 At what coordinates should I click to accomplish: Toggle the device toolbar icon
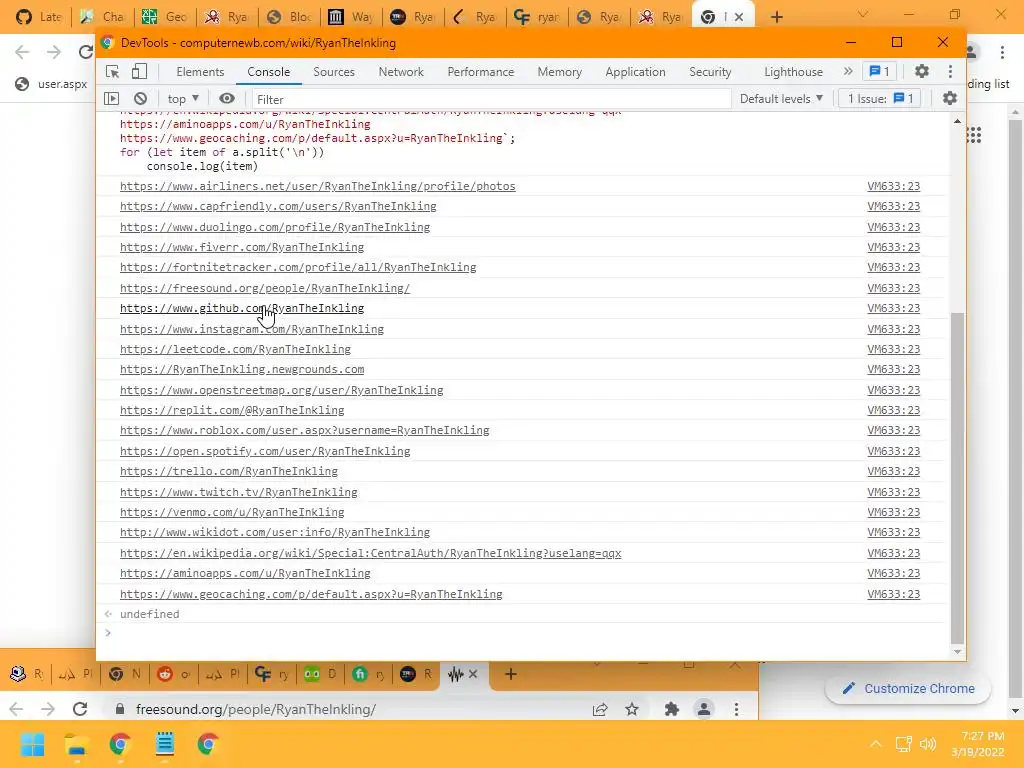point(139,71)
